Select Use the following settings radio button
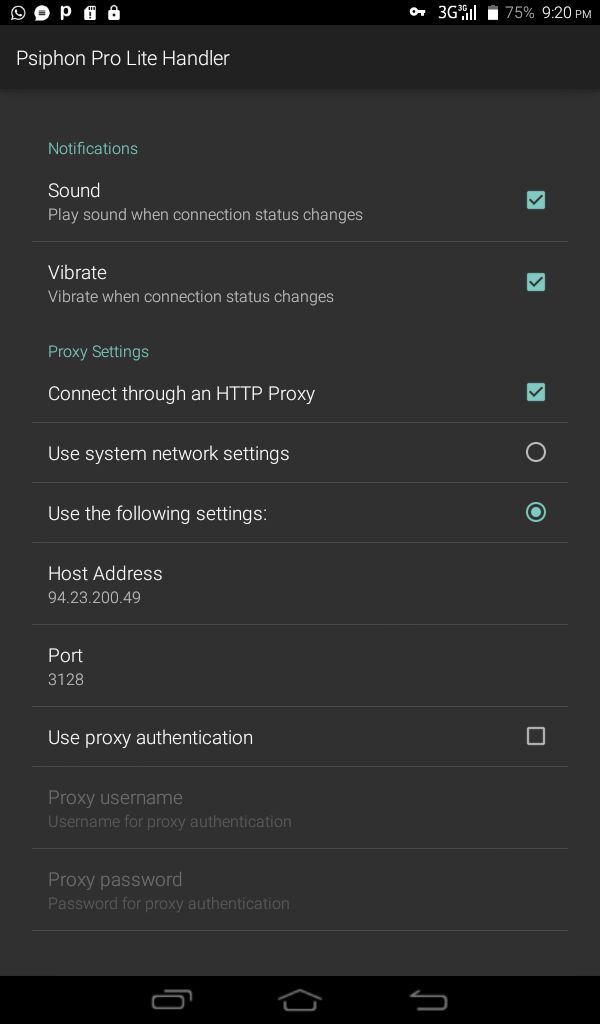The height and width of the screenshot is (1024, 600). pyautogui.click(x=536, y=513)
